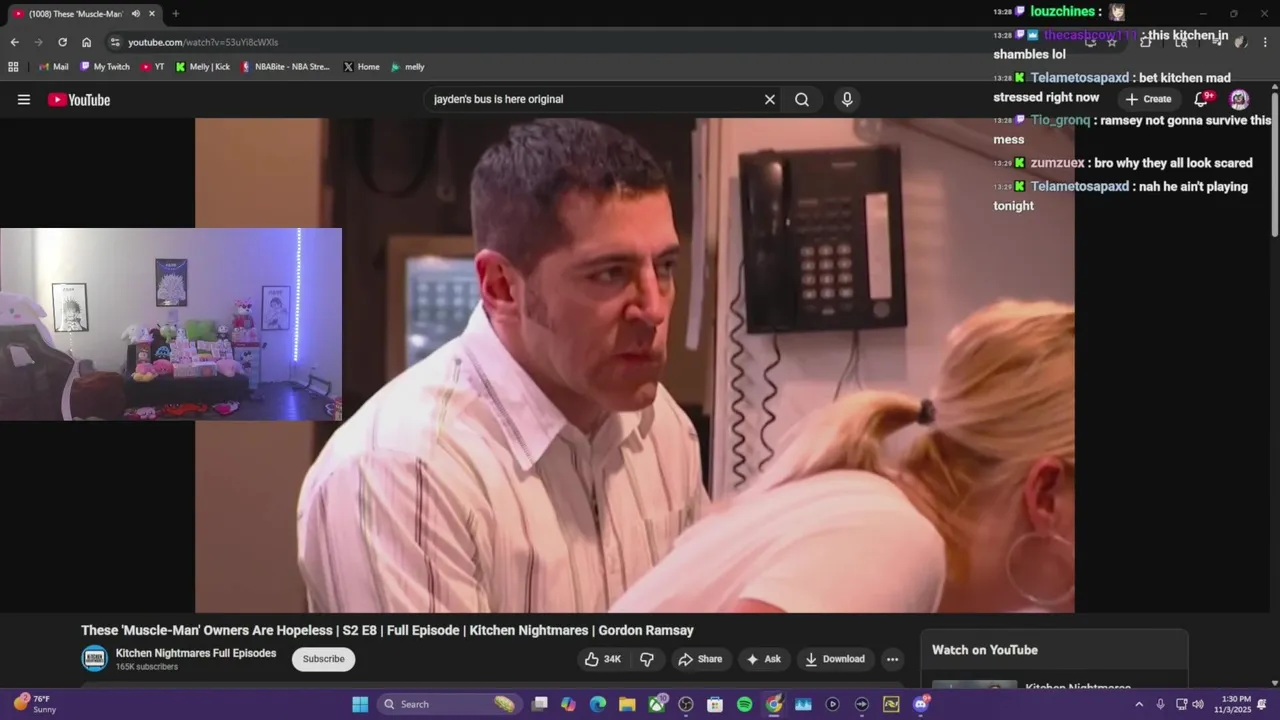Open OBS Studio from the taskbar
1280x720 pixels.
coord(686,704)
